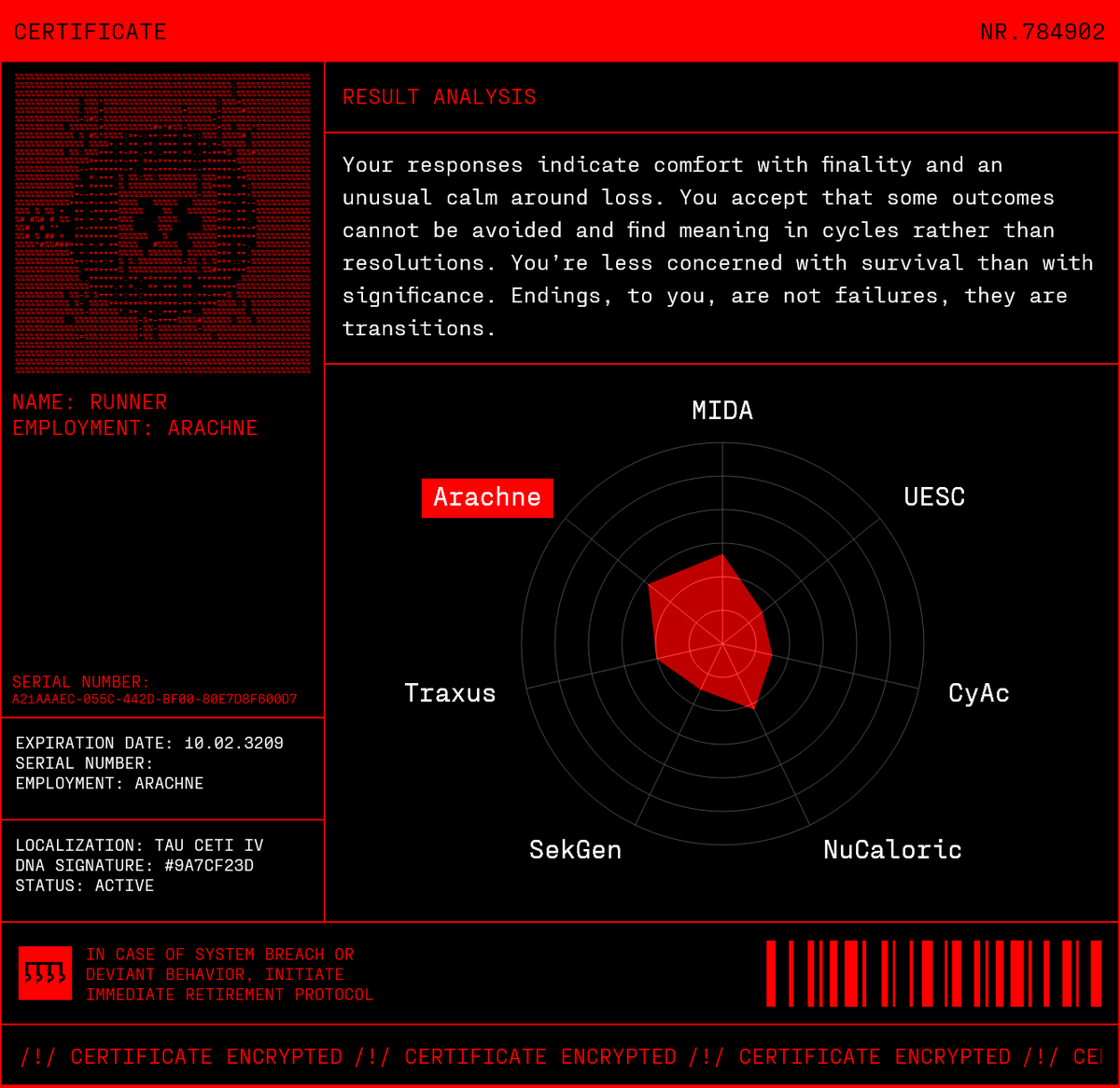Click the red CERTIFICATE ENCRYPTED banner strip
The image size is (1120, 1088).
point(560,1056)
